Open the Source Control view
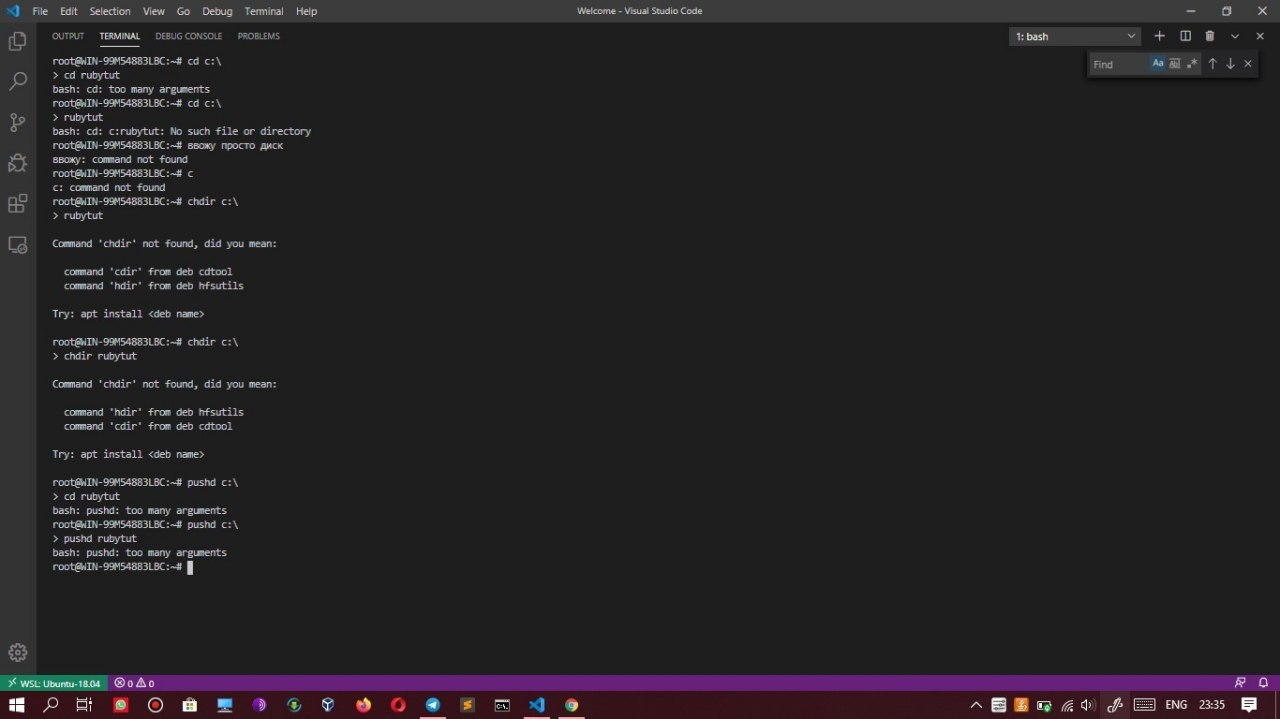This screenshot has height=719, width=1280. [18, 123]
